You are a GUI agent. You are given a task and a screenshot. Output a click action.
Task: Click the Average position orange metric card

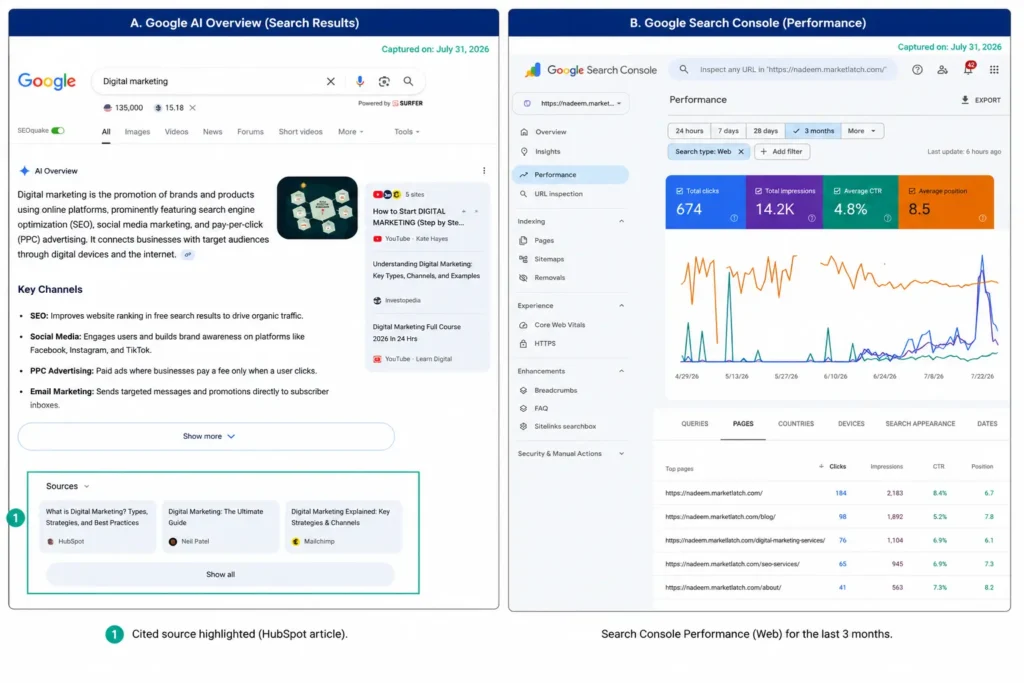946,202
